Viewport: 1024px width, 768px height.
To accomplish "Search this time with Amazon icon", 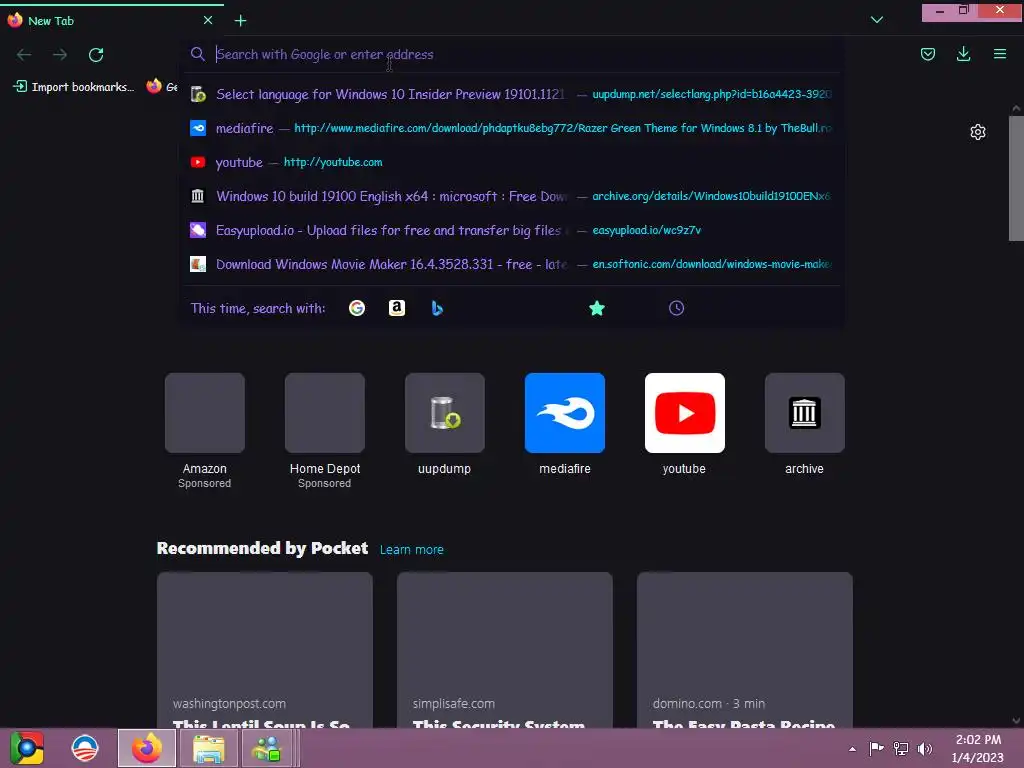I will (396, 308).
